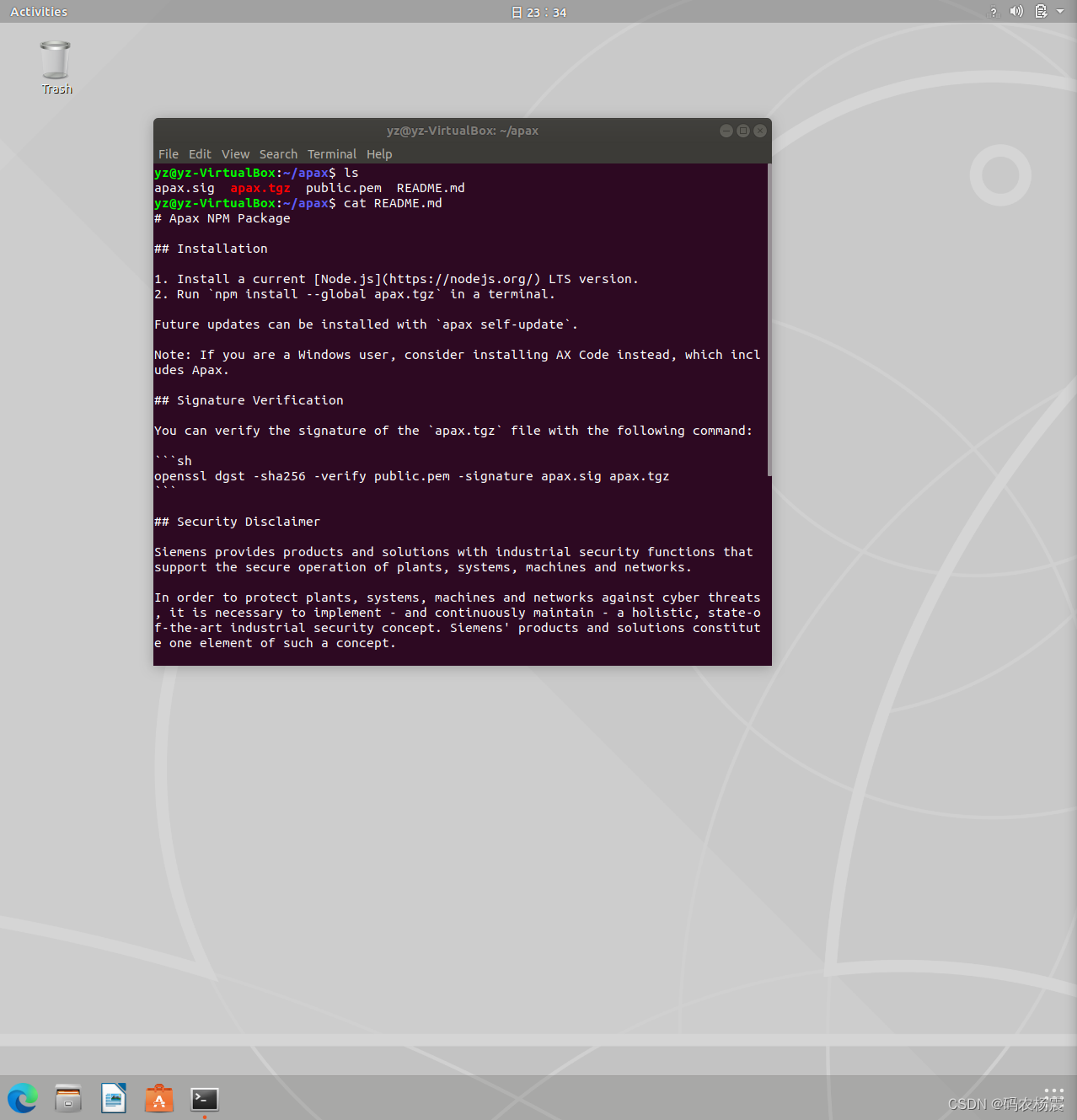Open the Terminal menu in menubar

click(x=332, y=154)
